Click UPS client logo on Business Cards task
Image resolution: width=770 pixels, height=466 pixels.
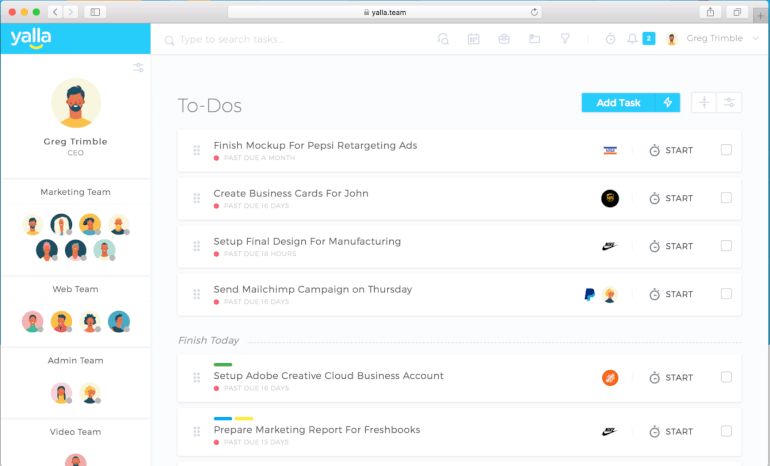pos(610,198)
